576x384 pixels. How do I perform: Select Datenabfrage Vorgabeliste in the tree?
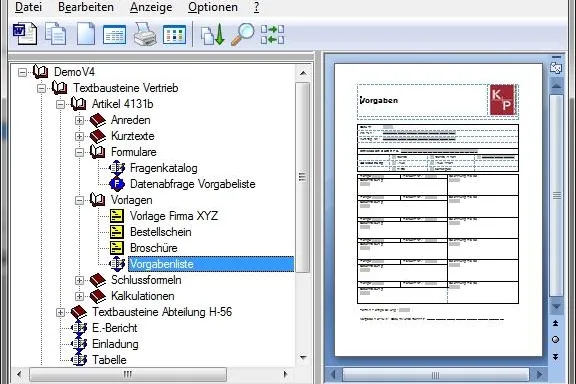[x=193, y=184]
